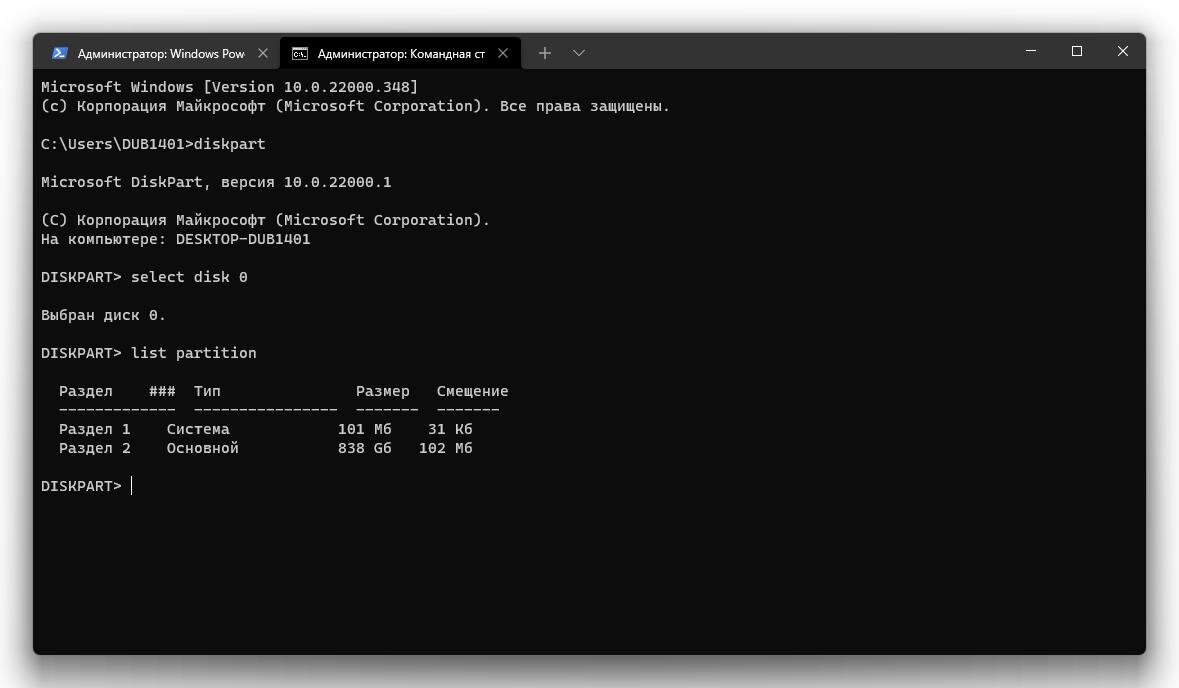
Task: Click the Microsoft Windows version line
Action: click(230, 86)
